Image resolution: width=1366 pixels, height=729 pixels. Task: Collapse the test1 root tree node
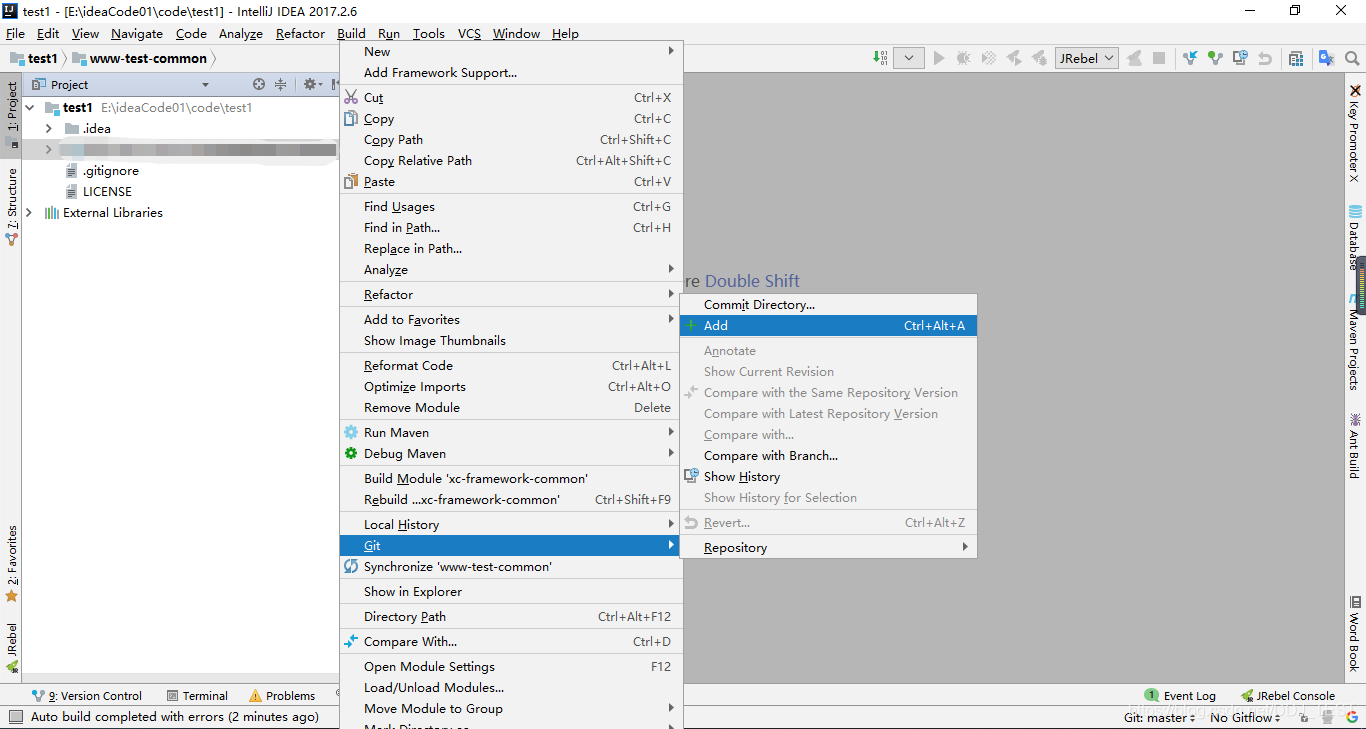(x=30, y=107)
